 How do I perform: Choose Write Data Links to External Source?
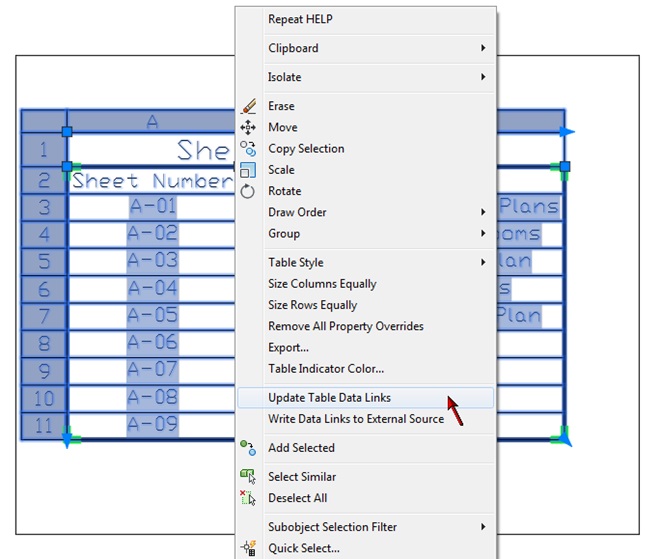coord(366,419)
